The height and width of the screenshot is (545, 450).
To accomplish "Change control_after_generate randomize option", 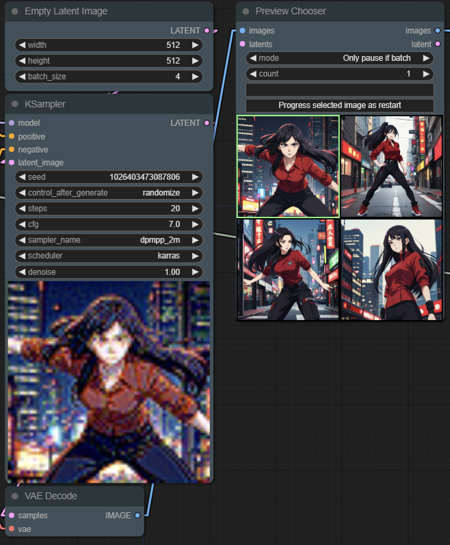I will point(108,193).
